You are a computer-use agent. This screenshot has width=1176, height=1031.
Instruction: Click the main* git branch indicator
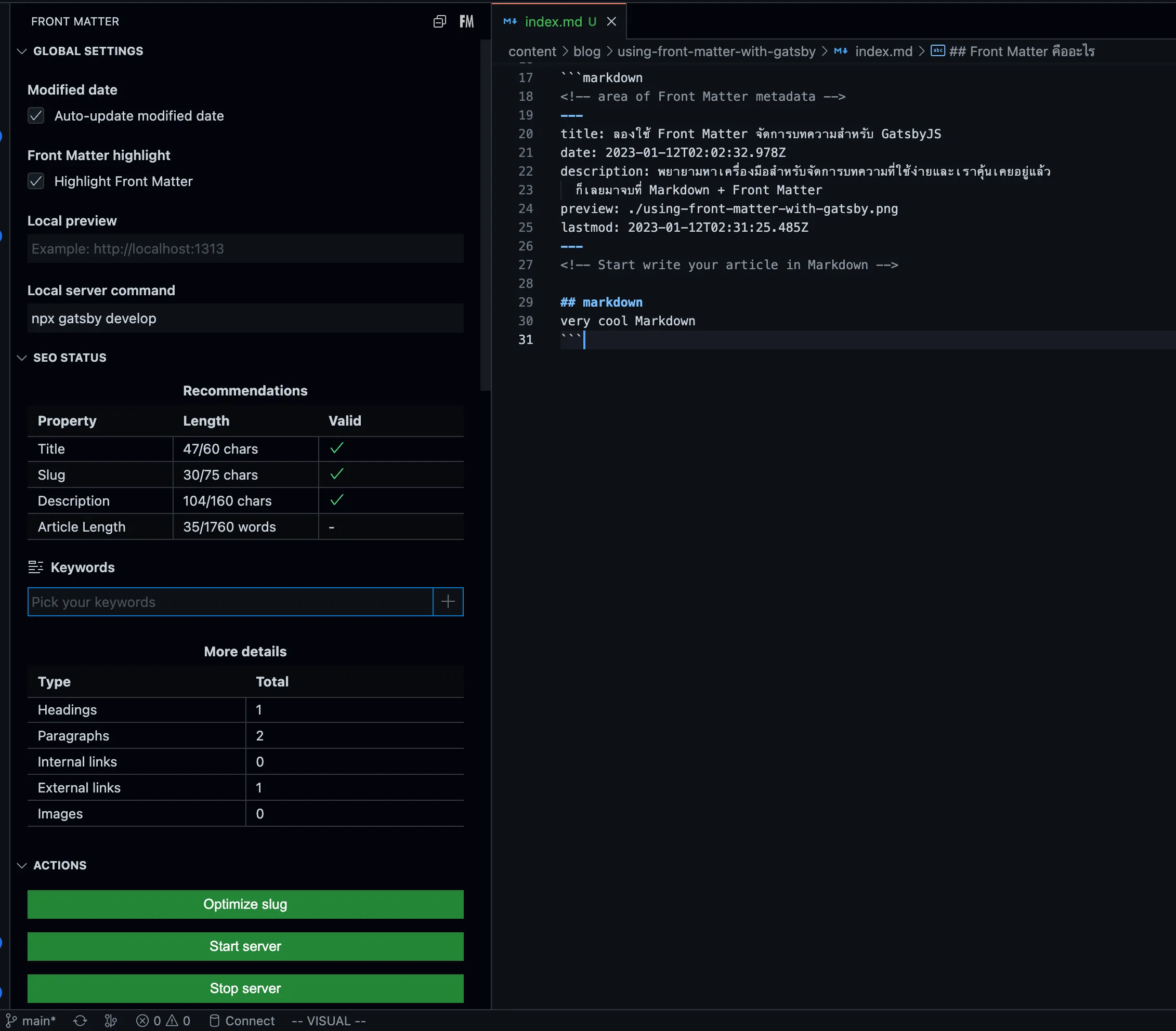tap(31, 1021)
